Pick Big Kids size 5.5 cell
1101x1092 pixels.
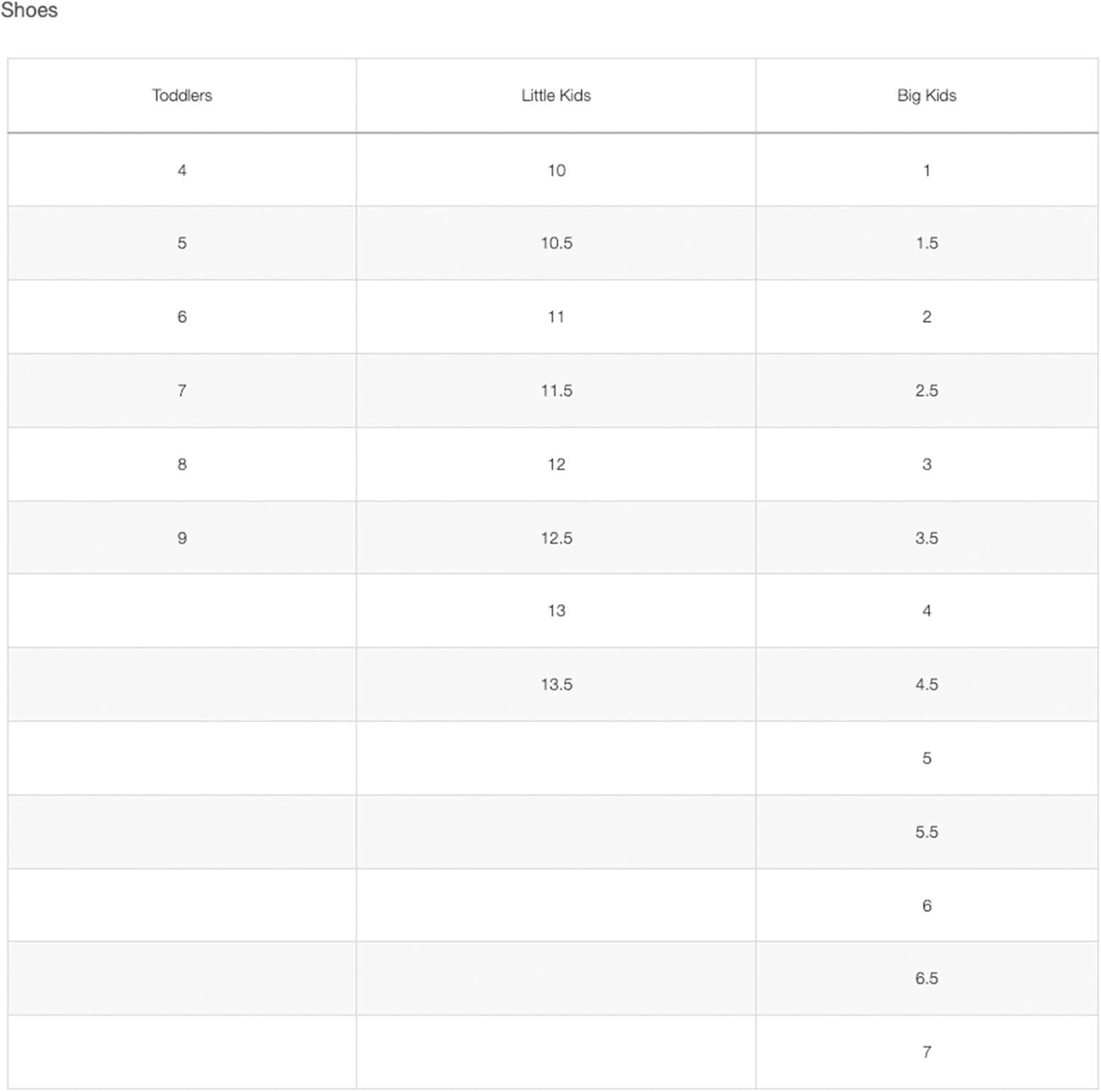tap(926, 832)
